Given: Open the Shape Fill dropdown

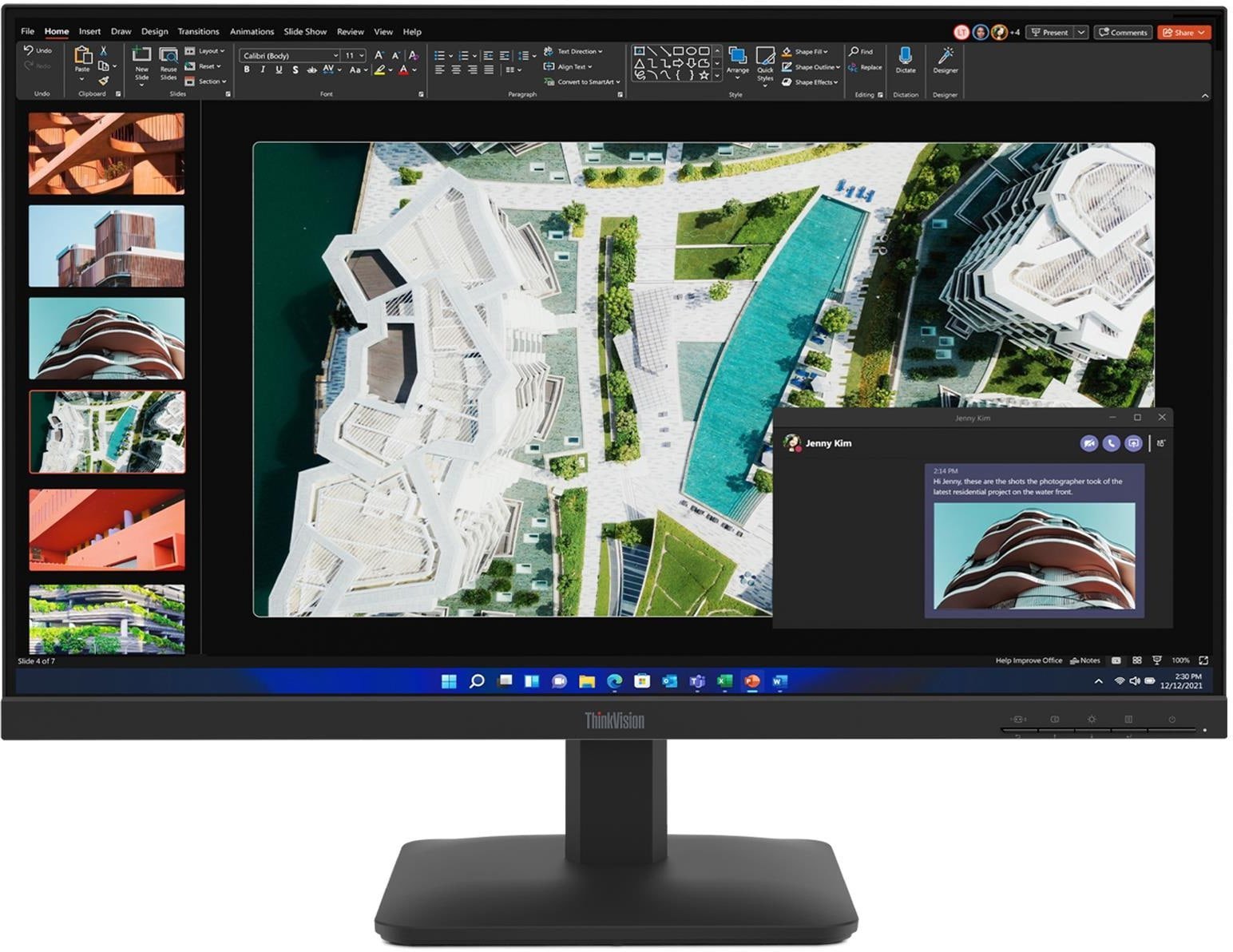Looking at the screenshot, I should 807,51.
